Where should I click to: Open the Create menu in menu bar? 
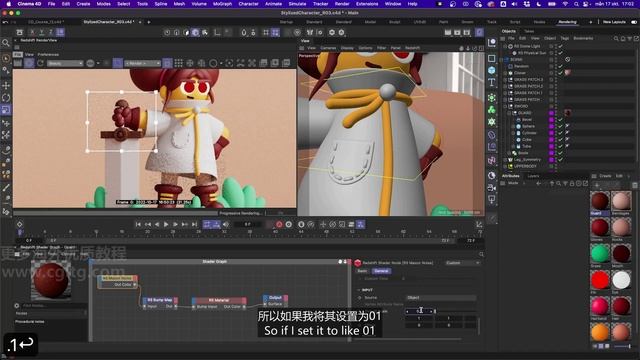pyautogui.click(x=83, y=4)
